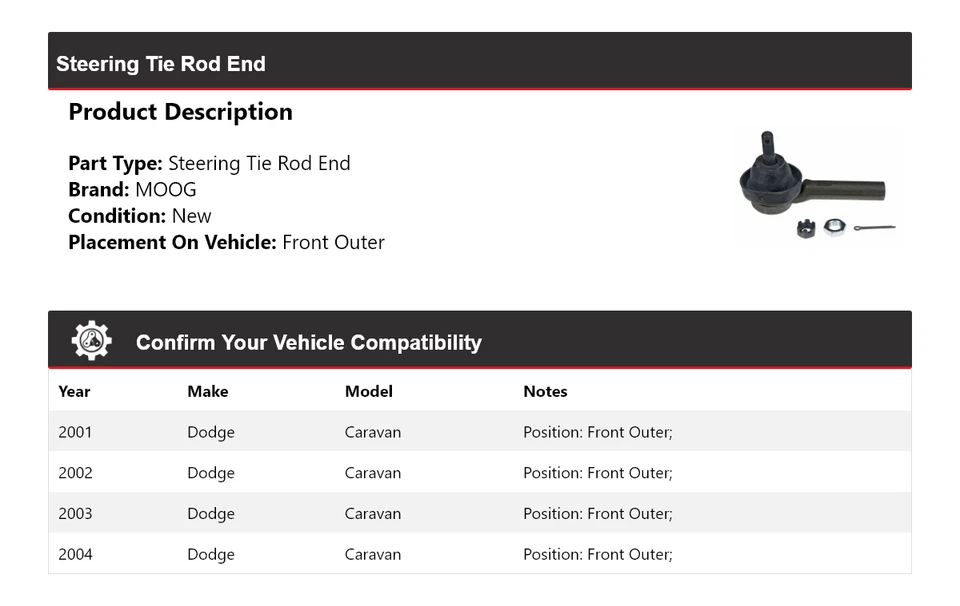Click Caravan in the 2003 row
This screenshot has width=960, height=606.
coord(372,514)
